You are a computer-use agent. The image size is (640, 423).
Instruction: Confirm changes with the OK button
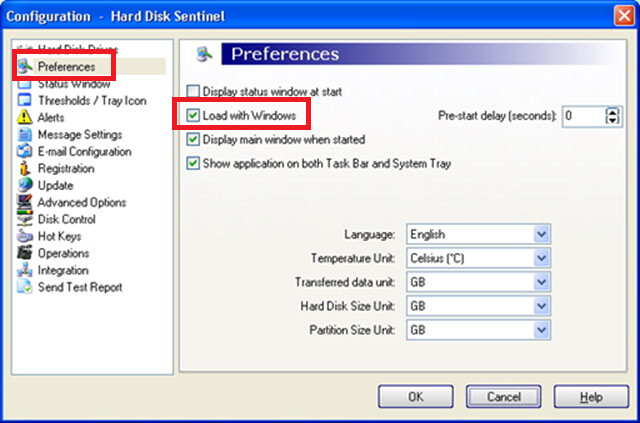pyautogui.click(x=416, y=396)
